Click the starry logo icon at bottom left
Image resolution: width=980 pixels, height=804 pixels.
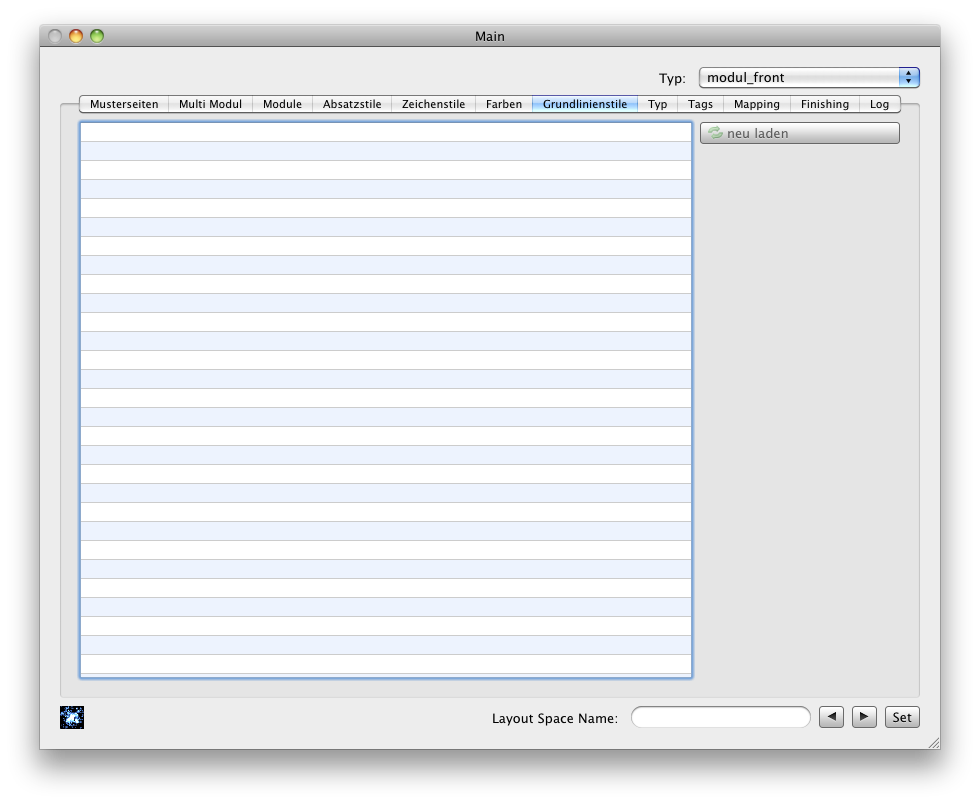pyautogui.click(x=72, y=717)
